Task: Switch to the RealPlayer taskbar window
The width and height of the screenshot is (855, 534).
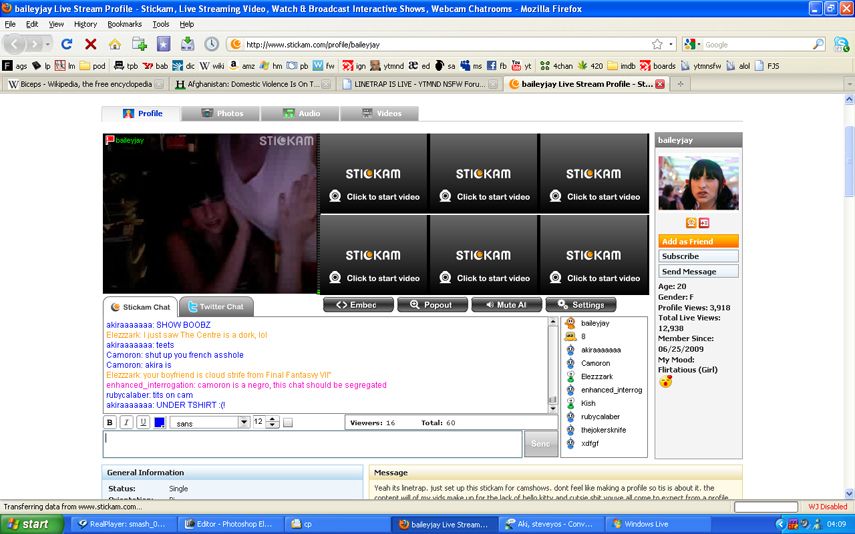Action: tap(124, 524)
